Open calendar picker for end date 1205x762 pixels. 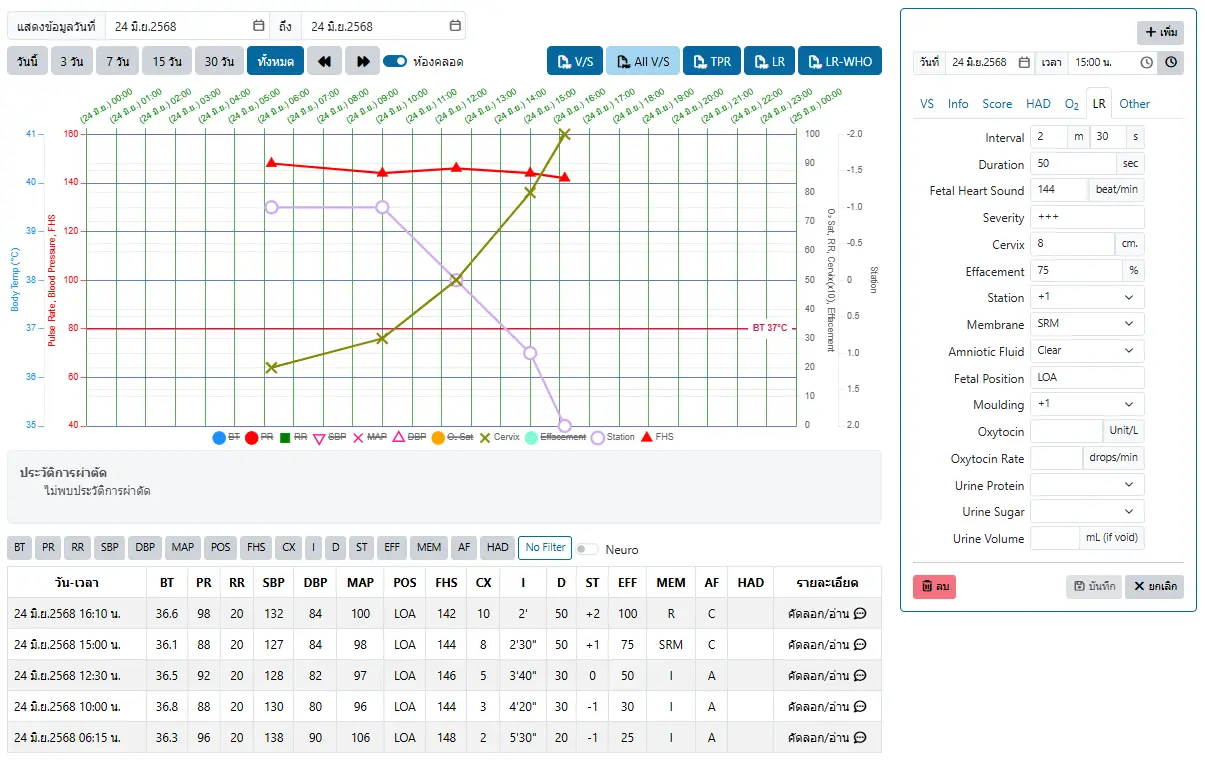coord(455,26)
